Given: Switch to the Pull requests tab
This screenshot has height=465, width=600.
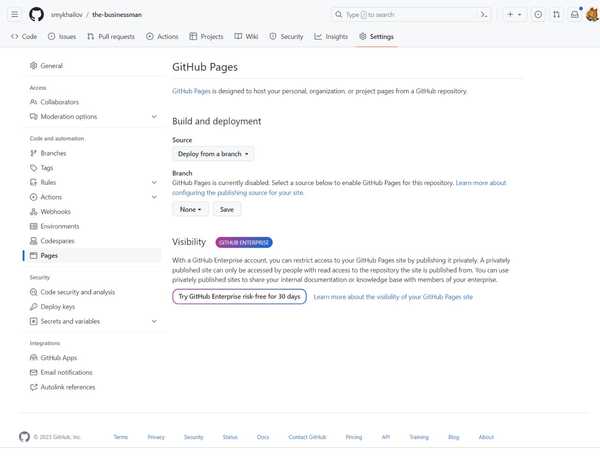Looking at the screenshot, I should tap(111, 36).
